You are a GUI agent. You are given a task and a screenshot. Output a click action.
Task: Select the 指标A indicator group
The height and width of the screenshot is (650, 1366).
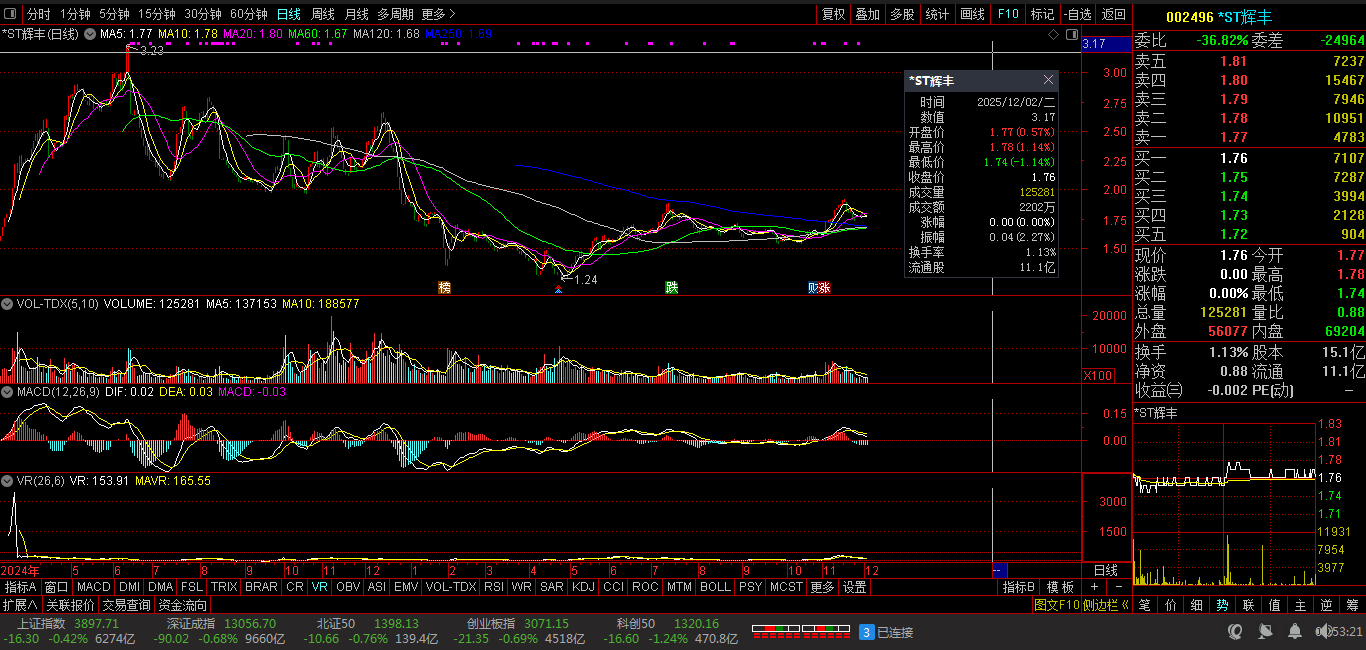pos(21,587)
